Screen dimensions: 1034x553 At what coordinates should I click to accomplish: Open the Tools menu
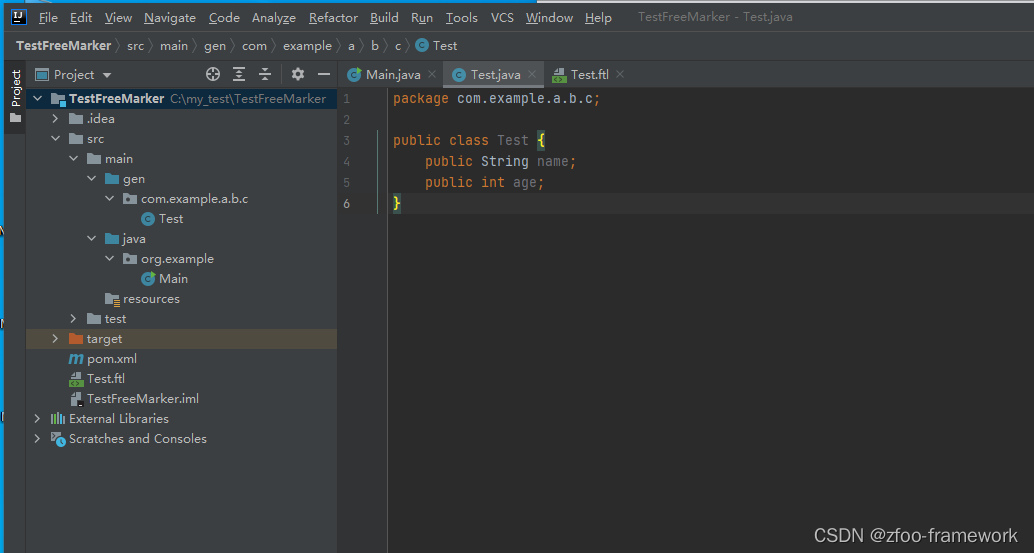[461, 18]
